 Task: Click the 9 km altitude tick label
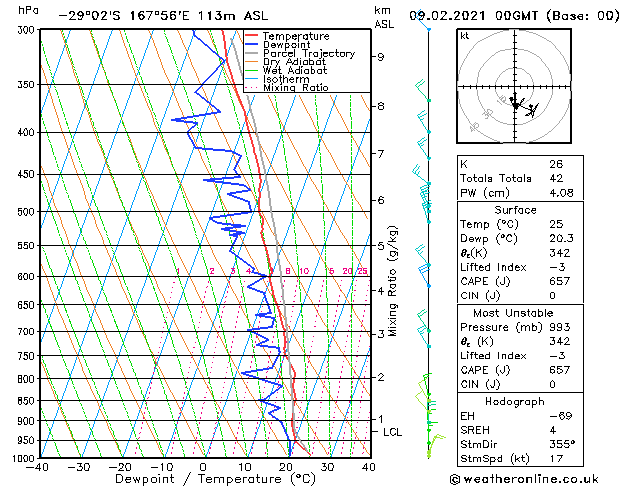click(x=380, y=57)
